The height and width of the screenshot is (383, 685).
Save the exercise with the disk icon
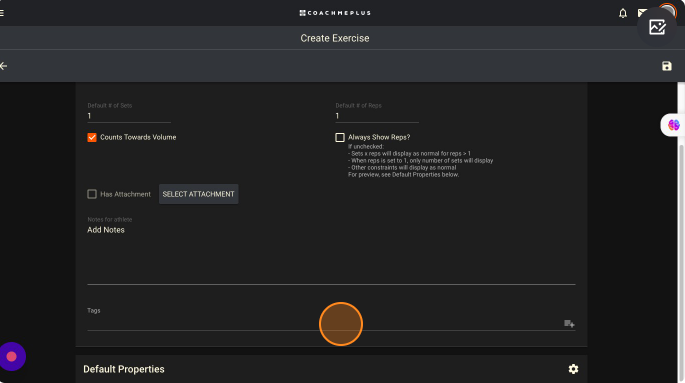click(667, 66)
